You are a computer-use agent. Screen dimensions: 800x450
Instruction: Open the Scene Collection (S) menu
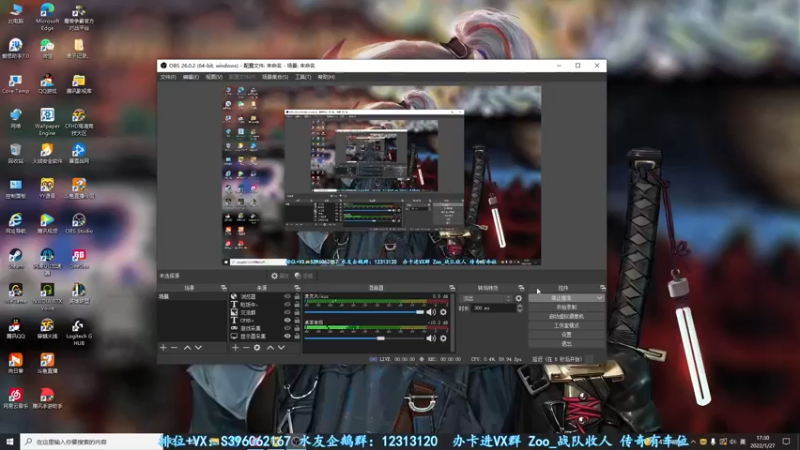pos(275,77)
